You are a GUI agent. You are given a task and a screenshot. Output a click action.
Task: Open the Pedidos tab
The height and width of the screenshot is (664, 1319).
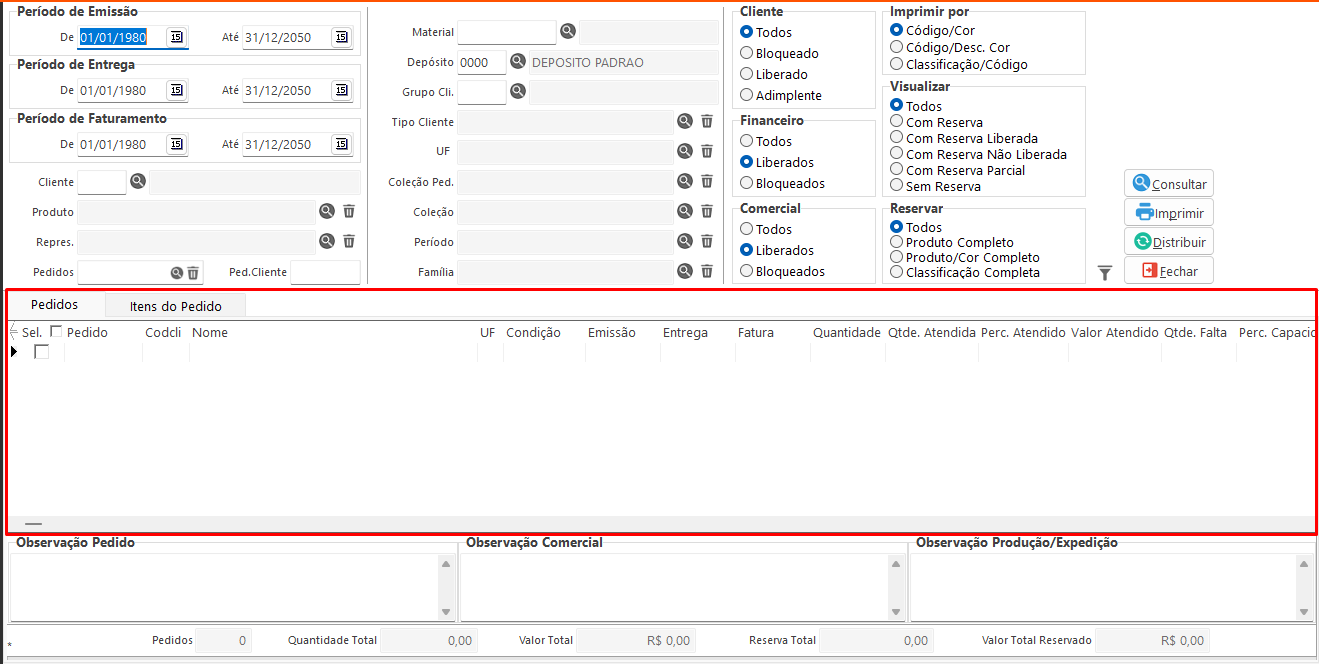point(54,305)
